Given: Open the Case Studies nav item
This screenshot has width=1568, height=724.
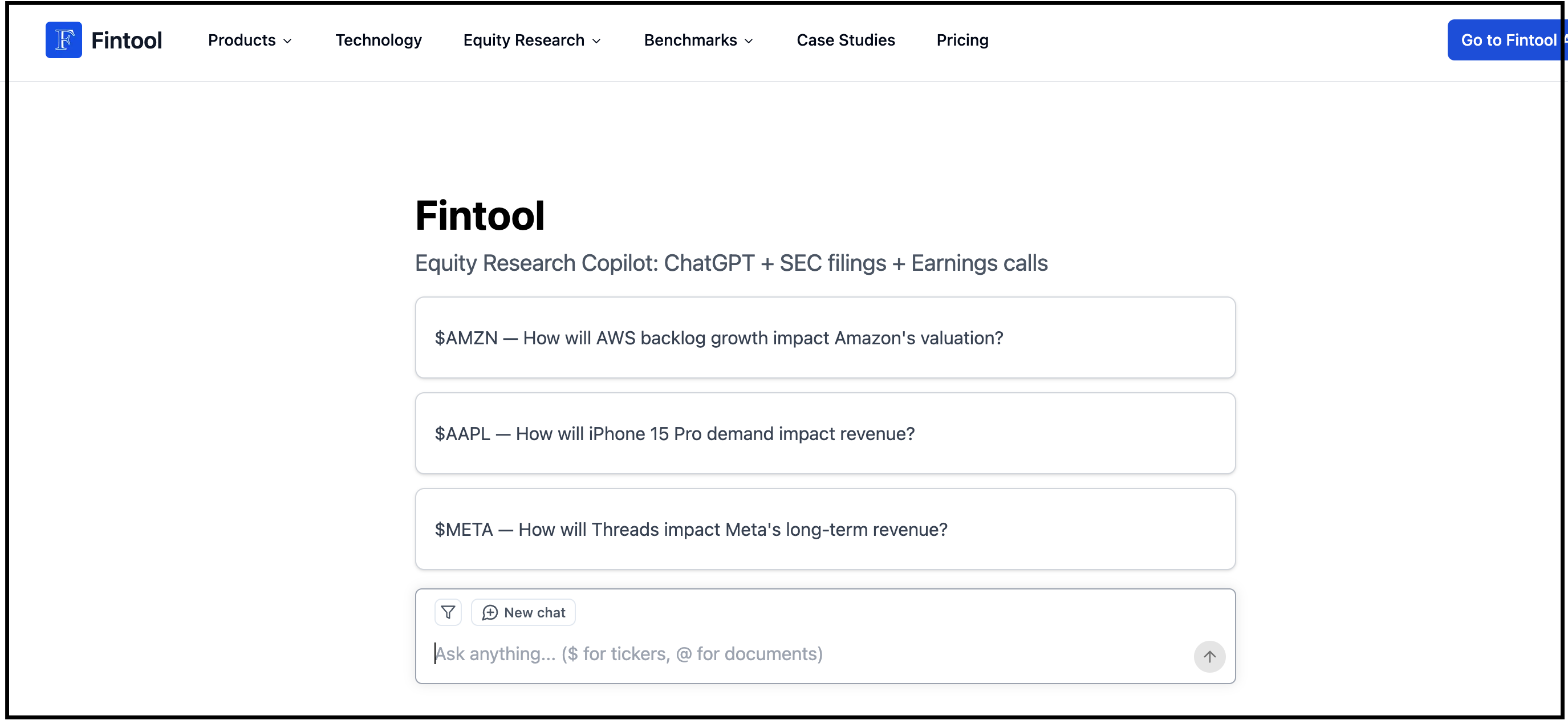Looking at the screenshot, I should pyautogui.click(x=846, y=40).
